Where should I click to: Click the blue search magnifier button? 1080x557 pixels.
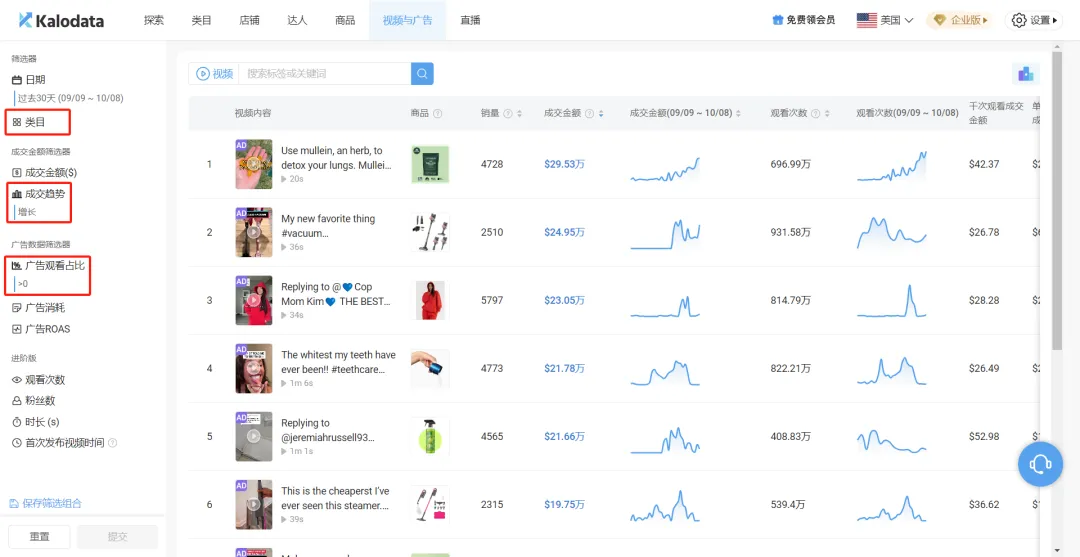click(422, 74)
